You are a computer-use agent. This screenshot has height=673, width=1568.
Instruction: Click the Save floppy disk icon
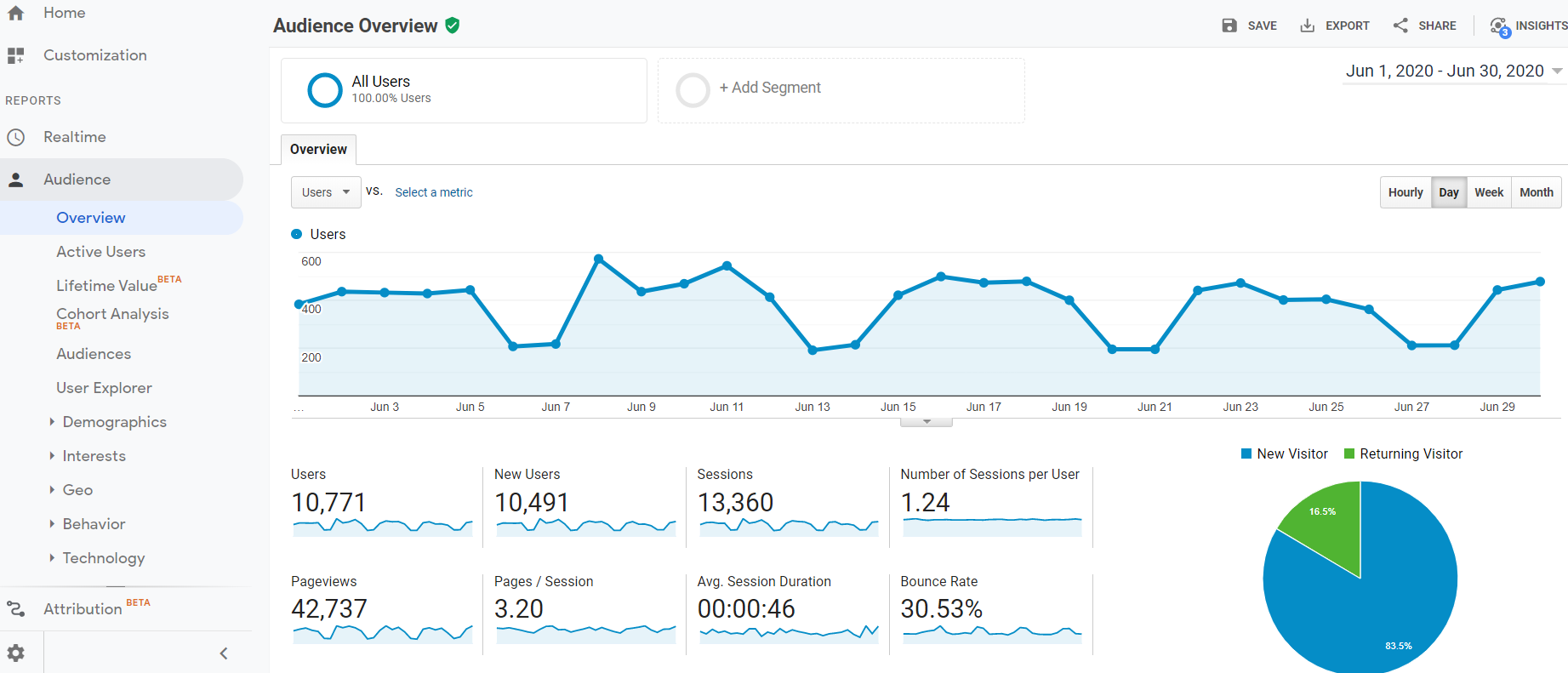click(1229, 26)
